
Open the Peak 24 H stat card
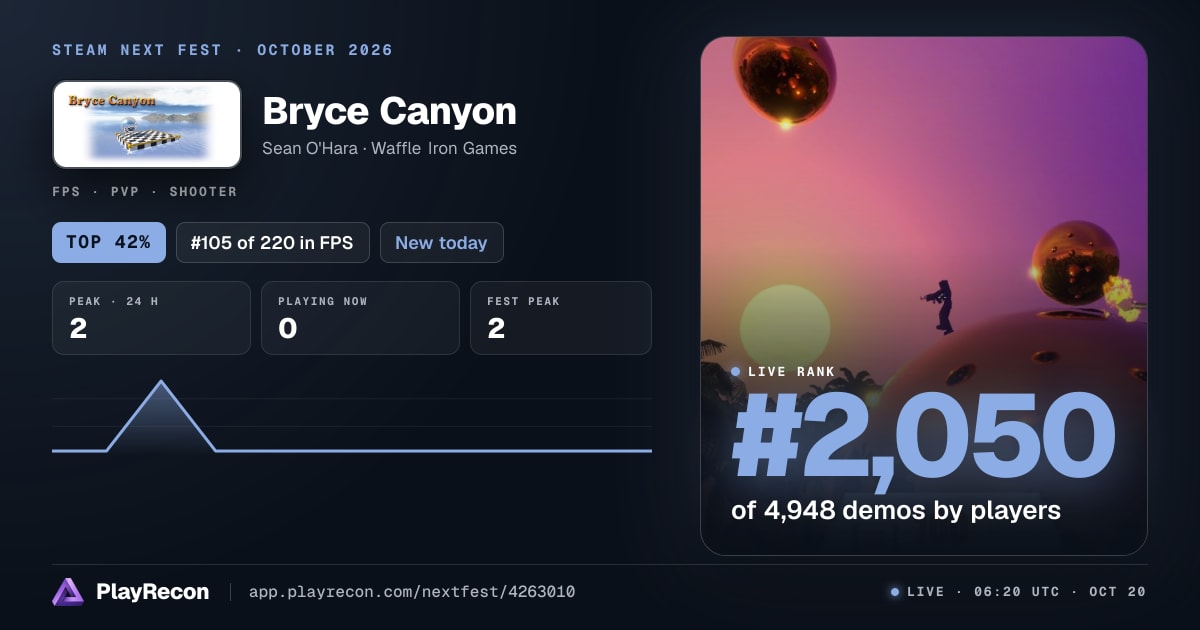151,318
